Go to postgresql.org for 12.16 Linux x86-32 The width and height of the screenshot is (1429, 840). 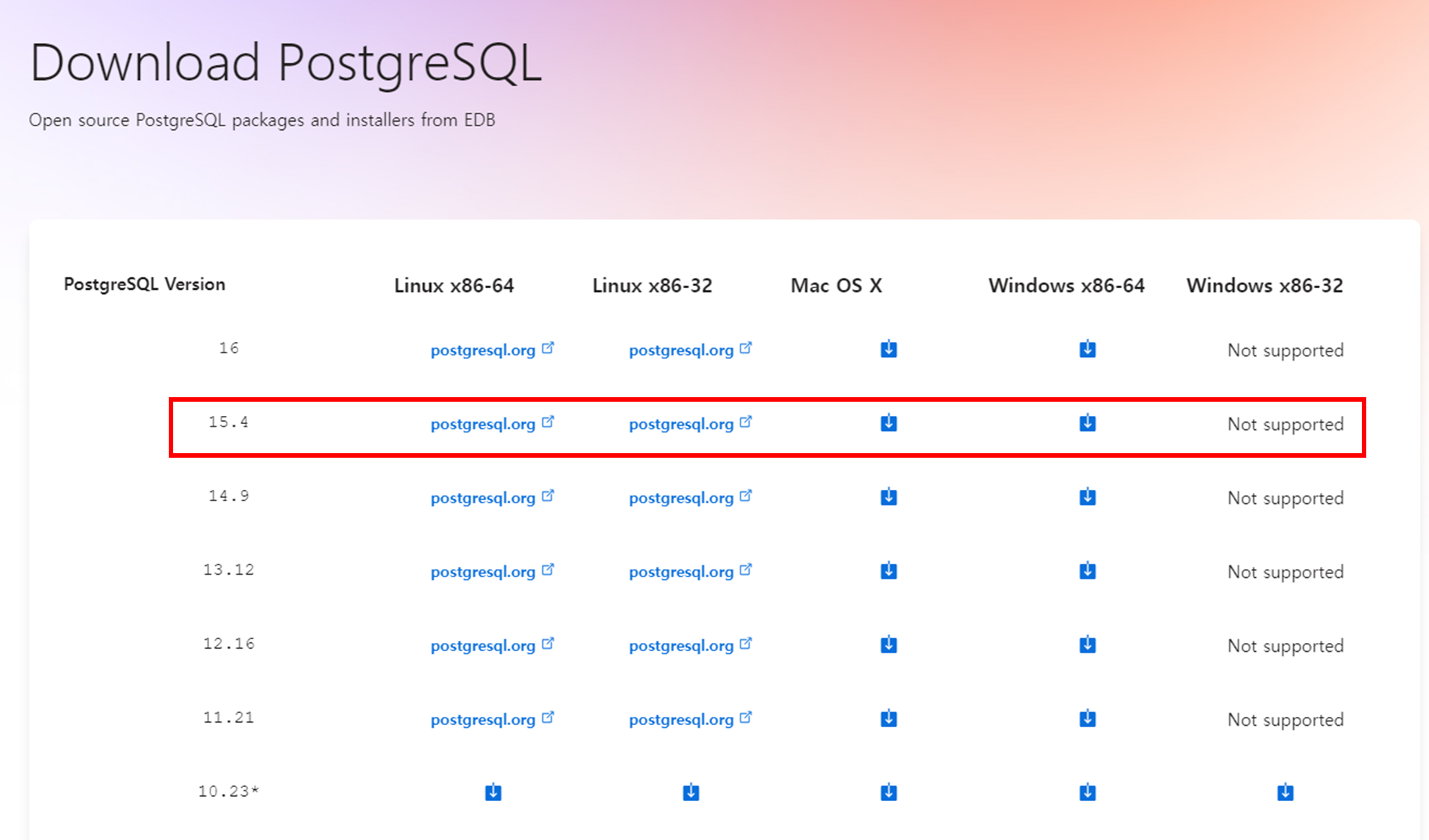[x=690, y=645]
